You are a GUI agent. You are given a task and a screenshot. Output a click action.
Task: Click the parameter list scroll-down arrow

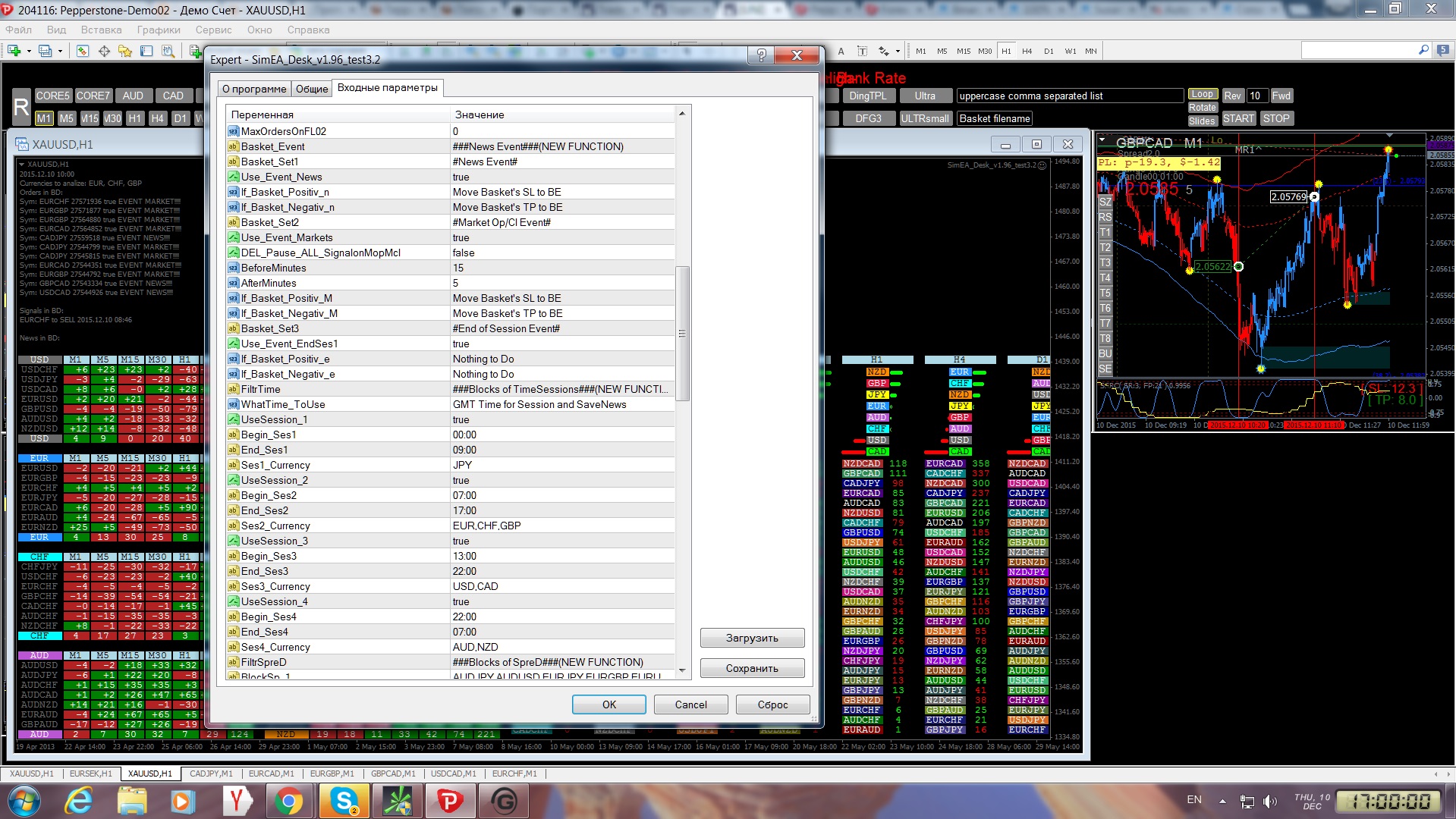click(x=682, y=670)
